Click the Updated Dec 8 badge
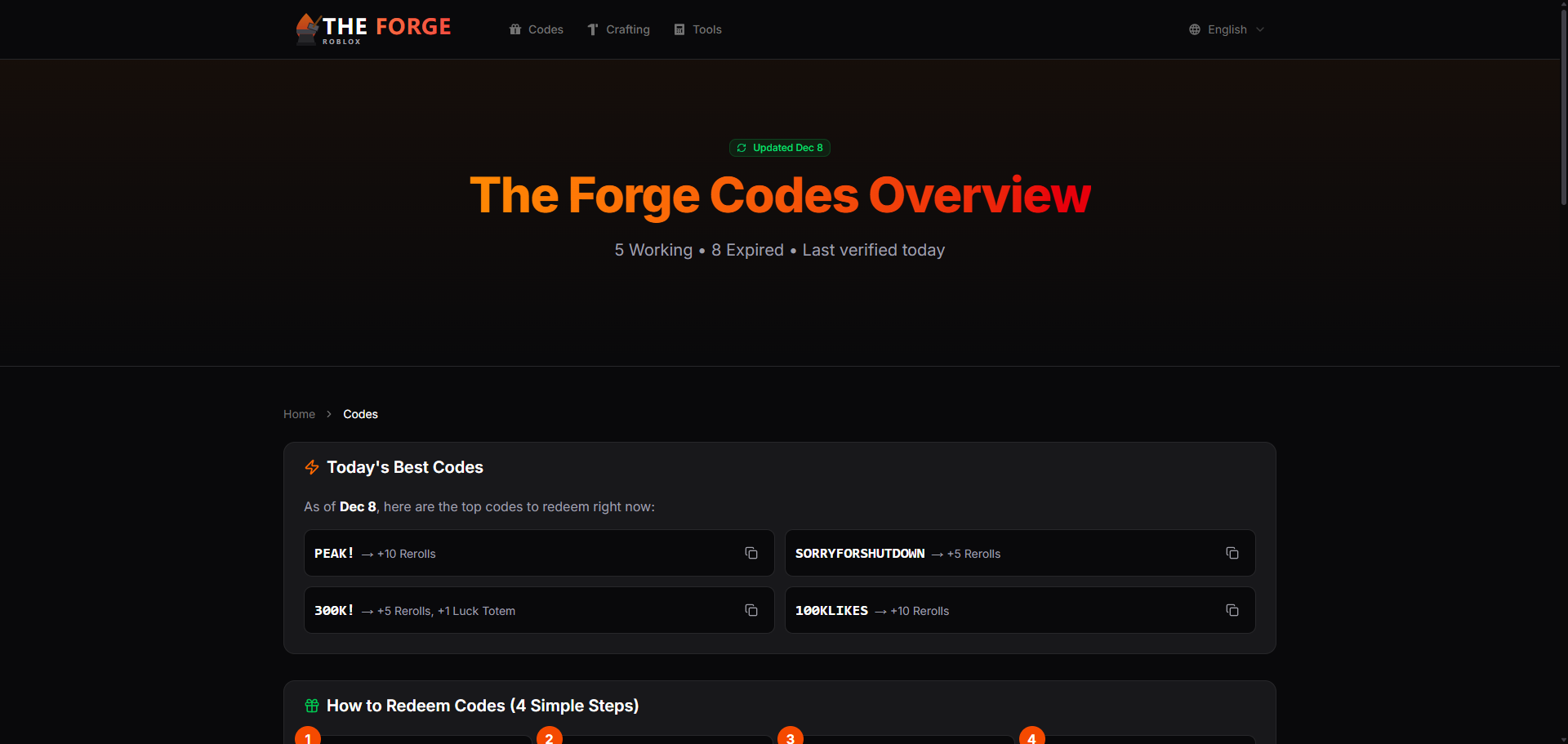The image size is (1568, 744). pos(779,148)
